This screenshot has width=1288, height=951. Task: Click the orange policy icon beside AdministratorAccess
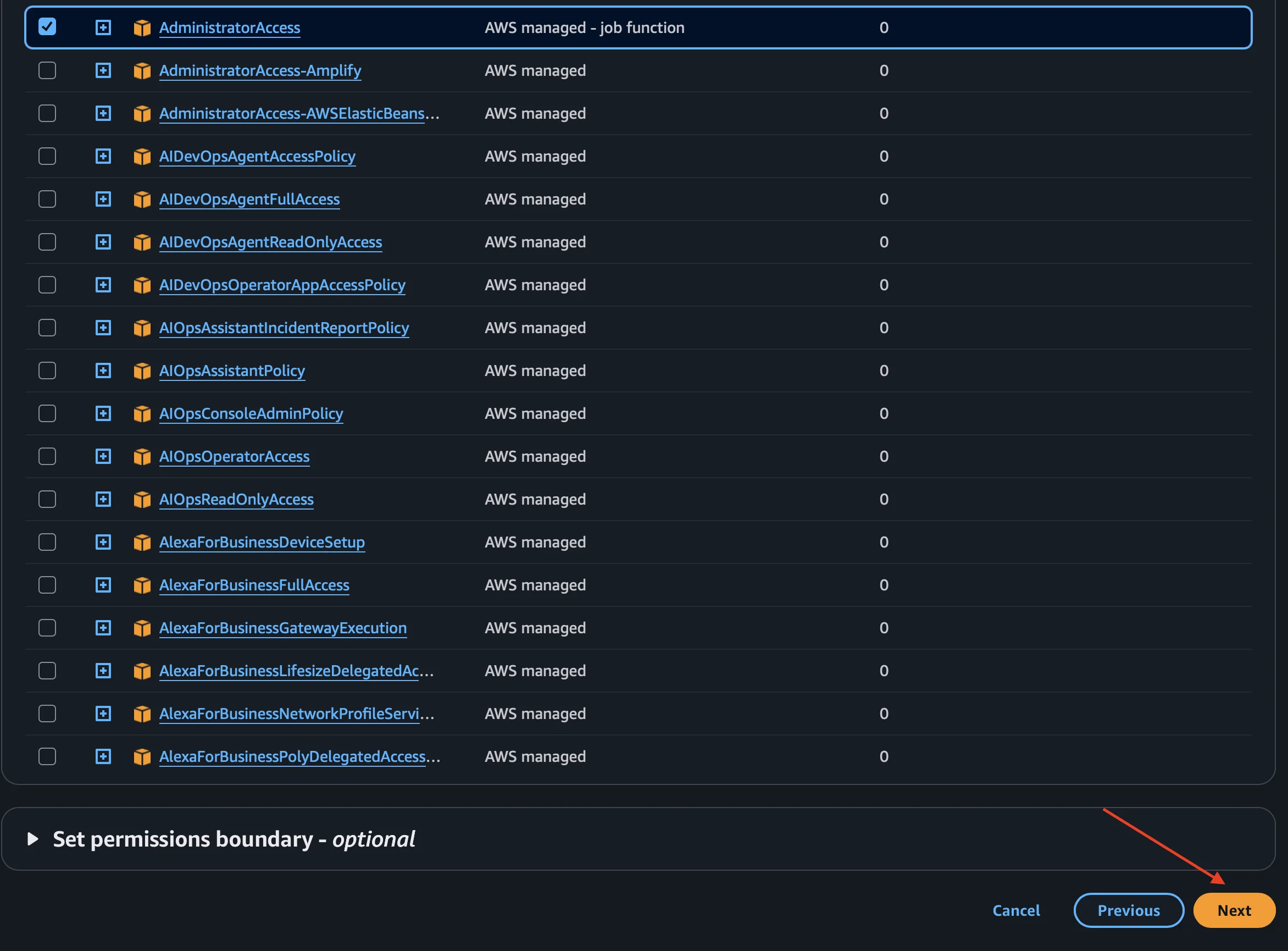142,27
